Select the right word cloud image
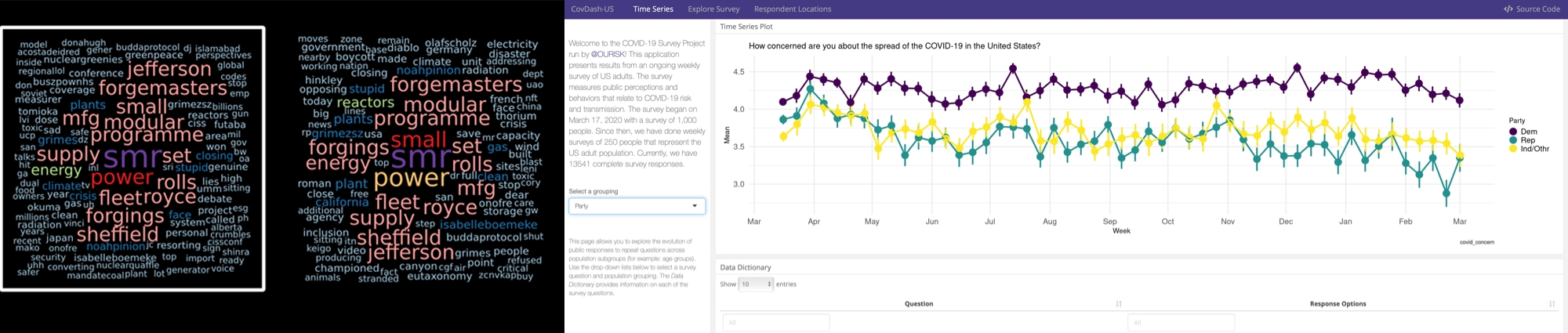The width and height of the screenshot is (1568, 333). point(420,159)
